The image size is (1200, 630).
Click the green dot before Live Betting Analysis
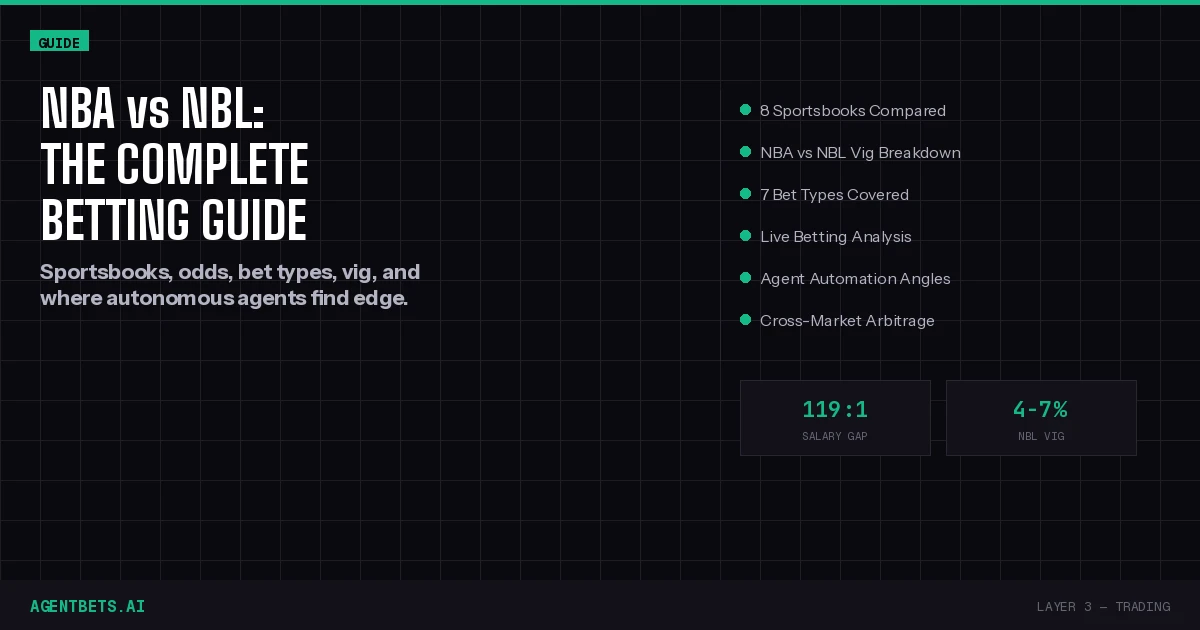745,236
